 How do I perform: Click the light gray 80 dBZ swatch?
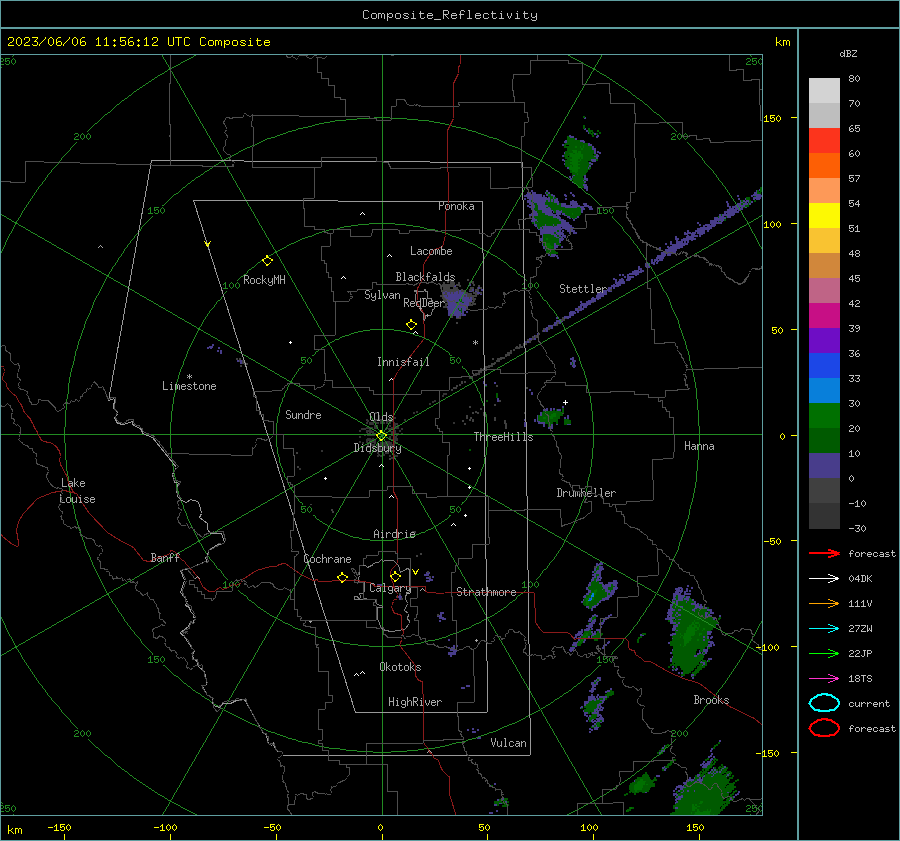tap(824, 91)
